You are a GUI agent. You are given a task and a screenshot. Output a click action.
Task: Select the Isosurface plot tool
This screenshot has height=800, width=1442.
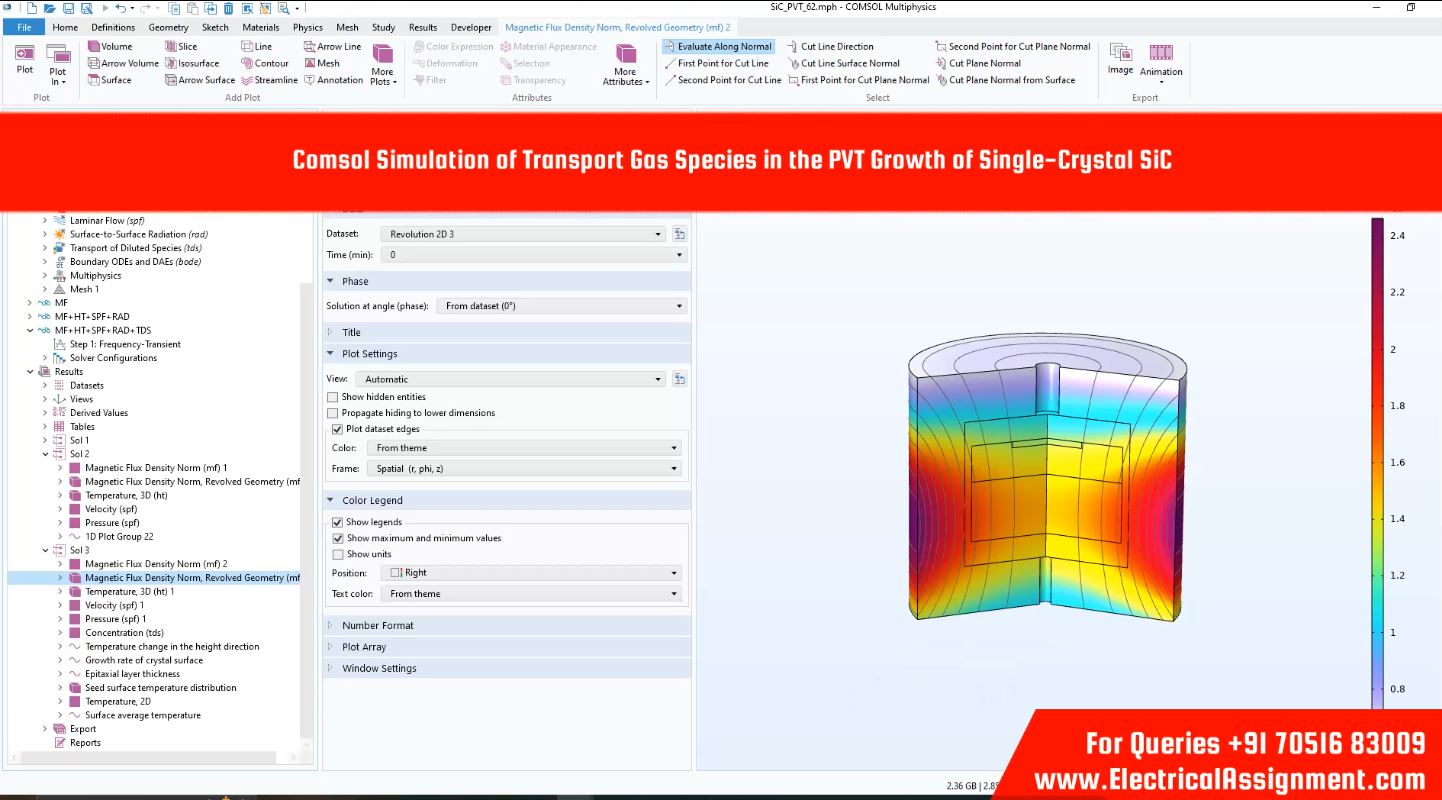[x=192, y=63]
